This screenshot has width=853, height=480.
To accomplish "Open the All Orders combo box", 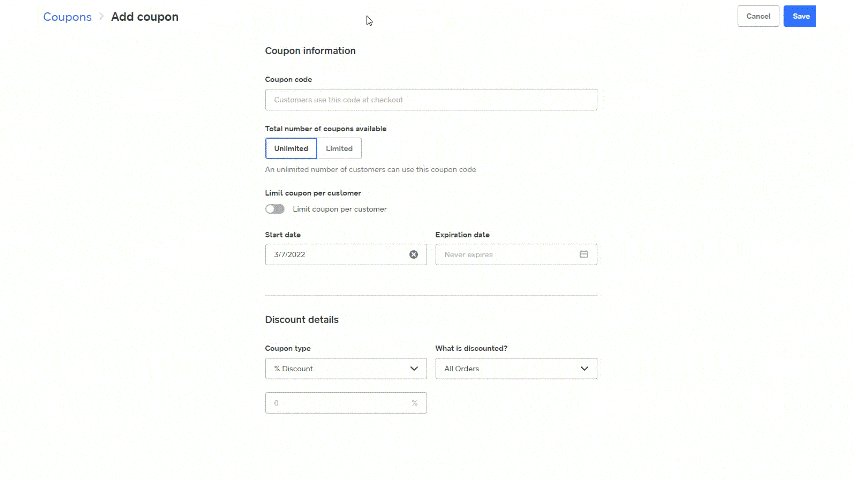I will 516,368.
